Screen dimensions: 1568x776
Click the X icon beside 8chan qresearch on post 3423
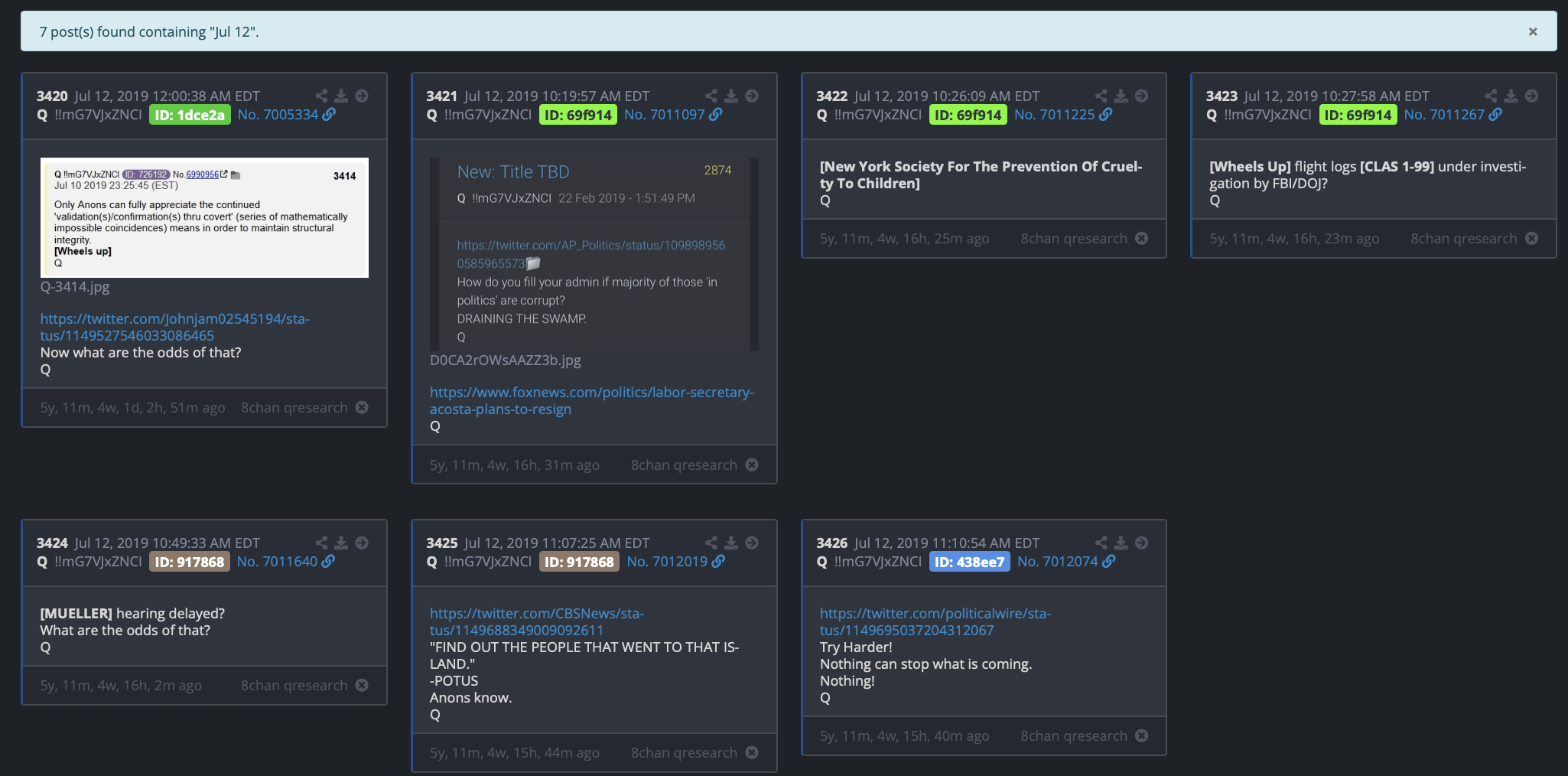[x=1531, y=238]
